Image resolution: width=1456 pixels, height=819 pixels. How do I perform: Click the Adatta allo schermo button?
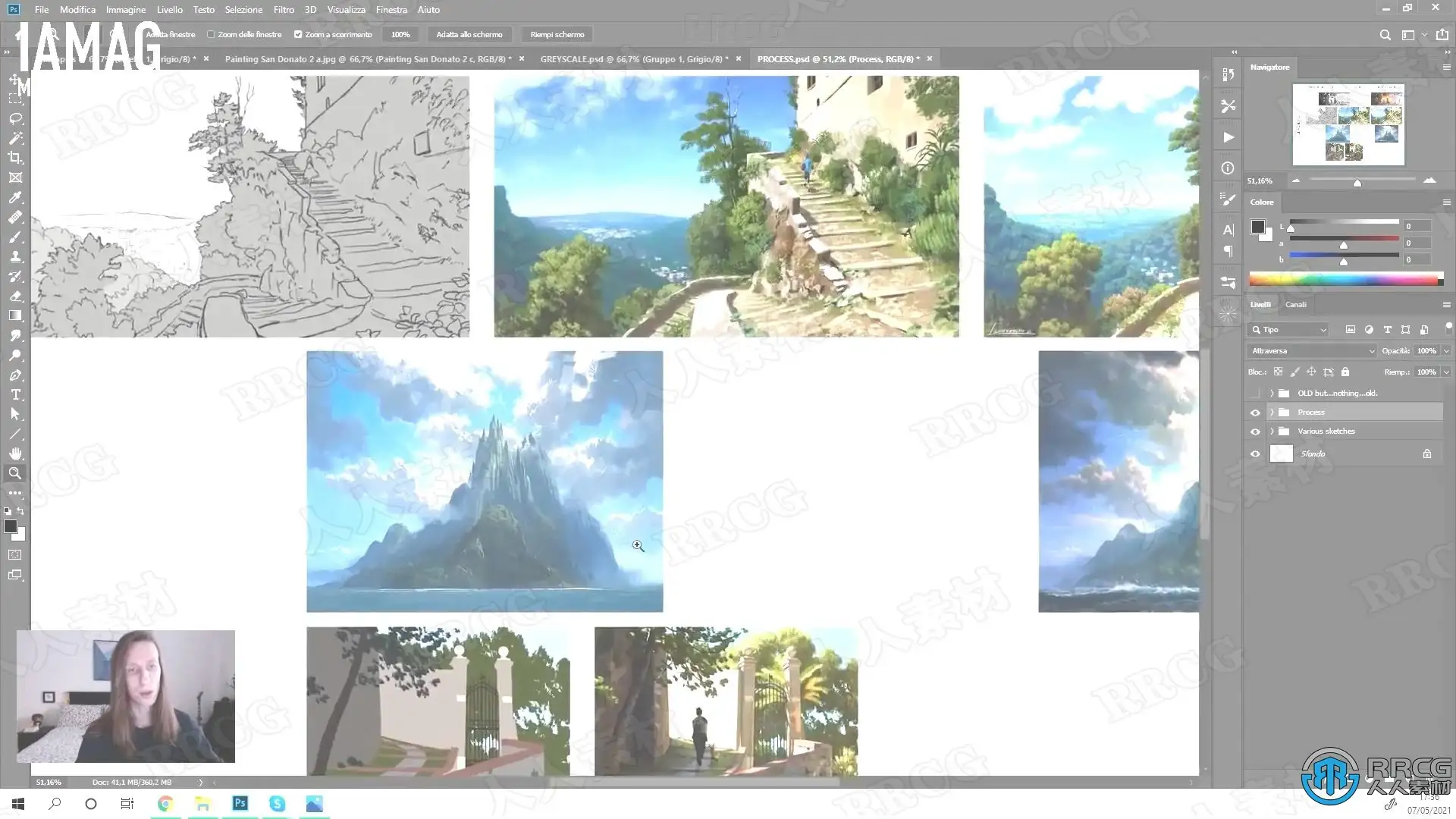[x=469, y=35]
